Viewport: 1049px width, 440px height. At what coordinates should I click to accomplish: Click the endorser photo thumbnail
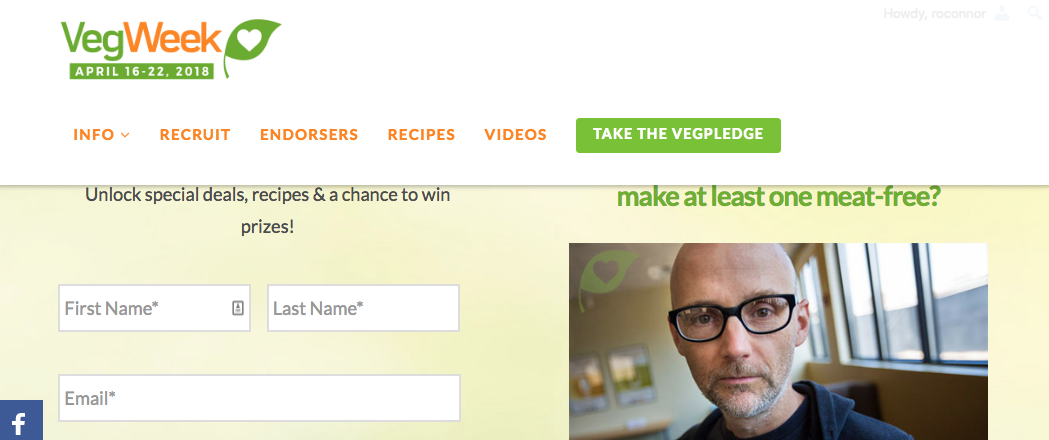point(778,341)
